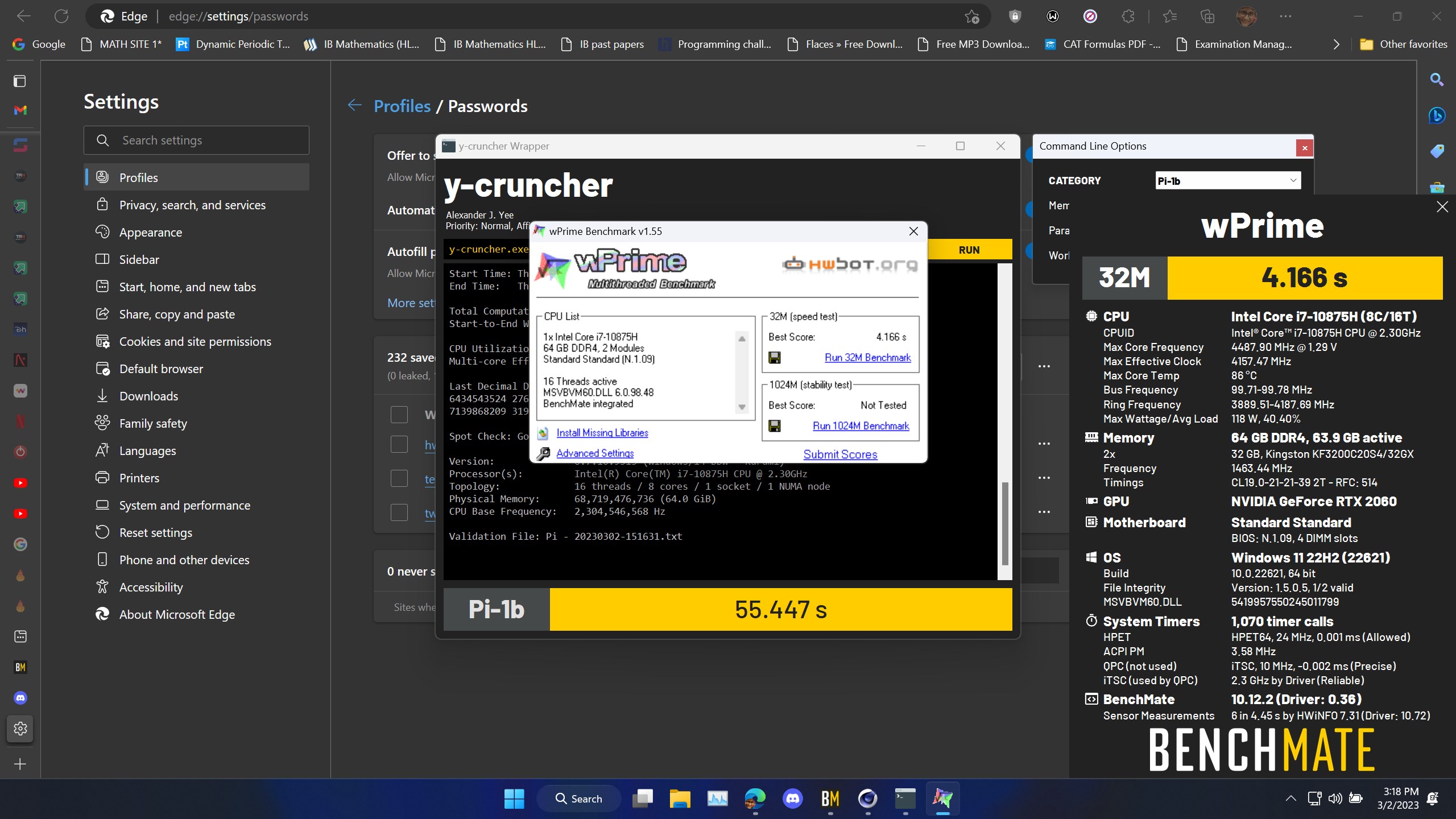Screen dimensions: 1456x819
Task: Click CPU List scrollbar up arrow
Action: click(x=742, y=338)
